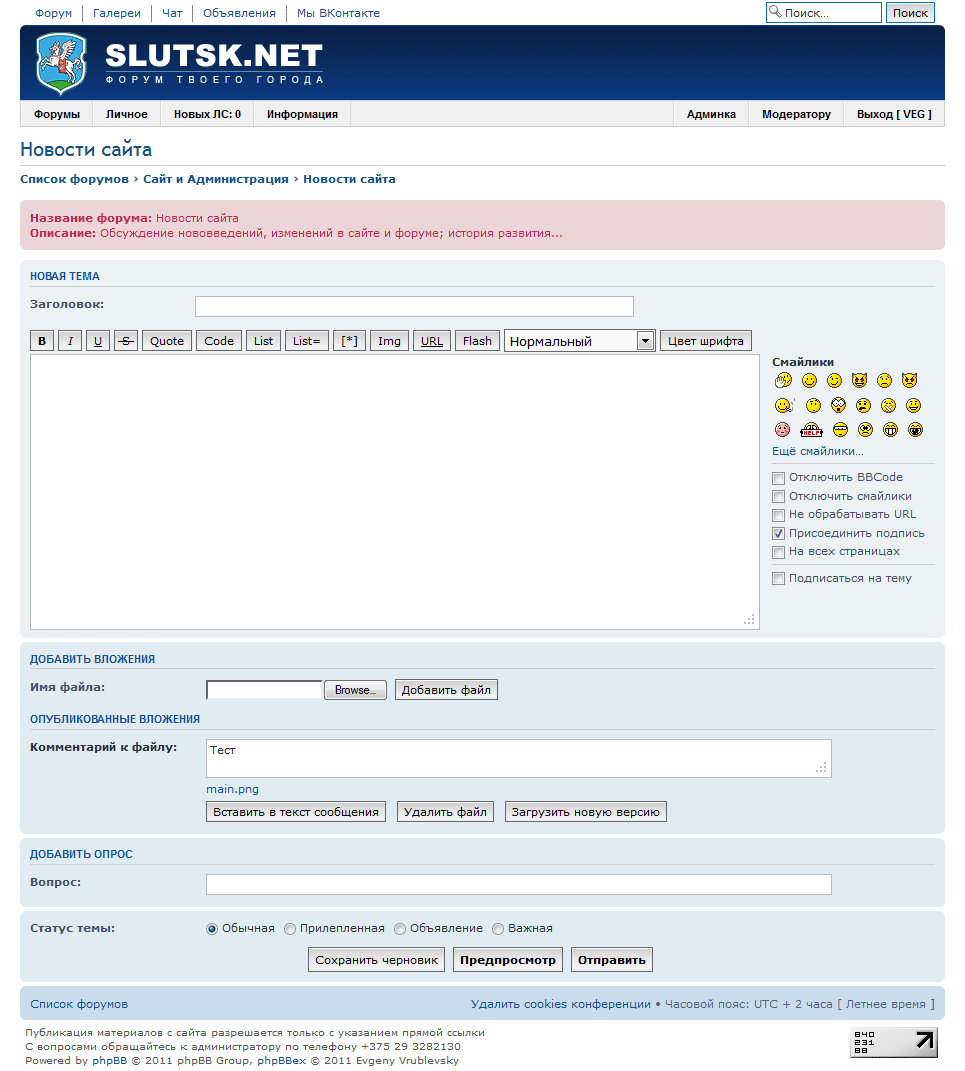The width and height of the screenshot is (965, 1071).
Task: Click the Предпросмотр preview button
Action: click(x=507, y=960)
